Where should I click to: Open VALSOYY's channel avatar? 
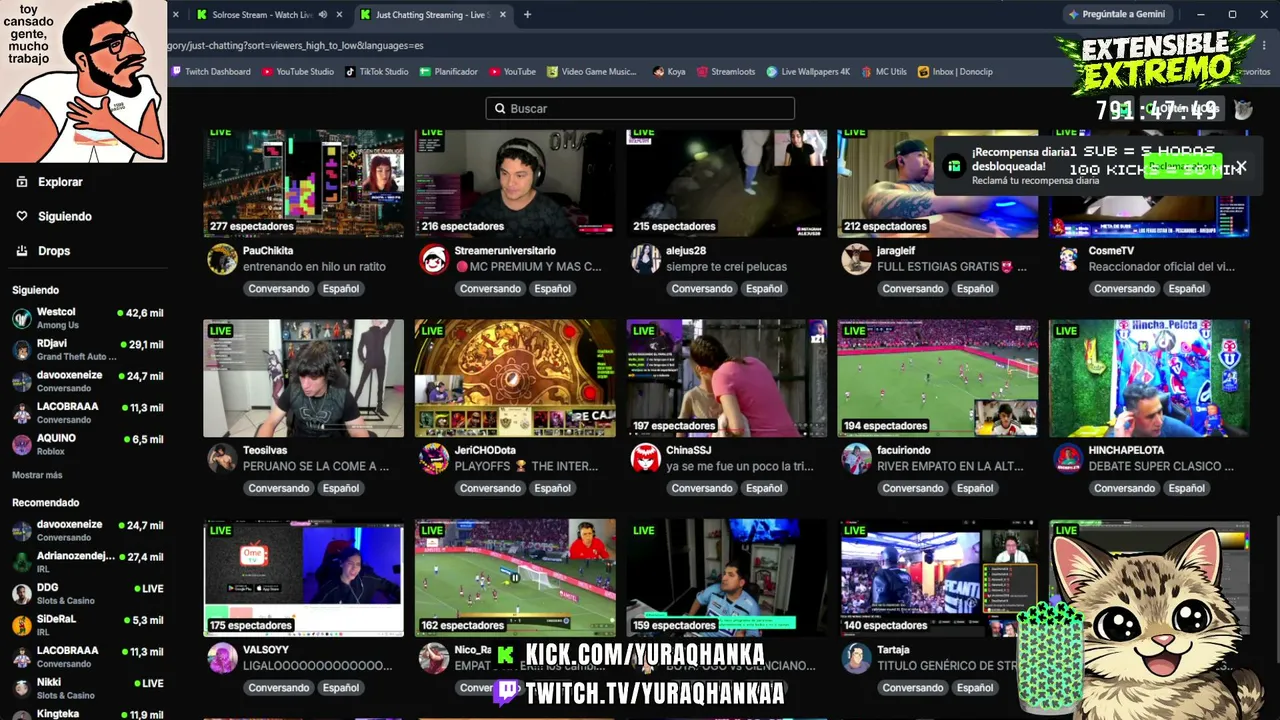click(222, 658)
